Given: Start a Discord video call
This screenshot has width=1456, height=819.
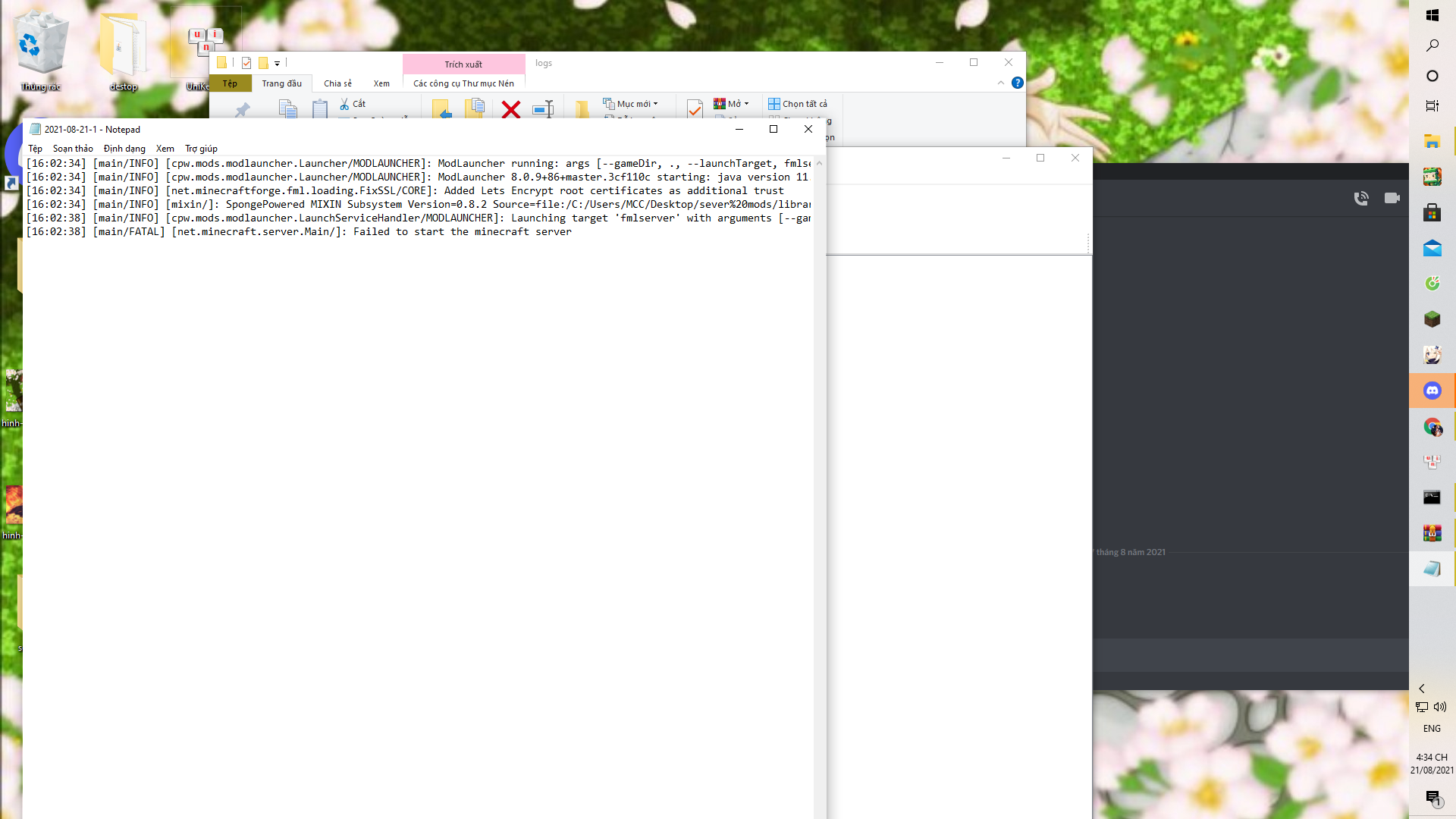Looking at the screenshot, I should [1392, 198].
